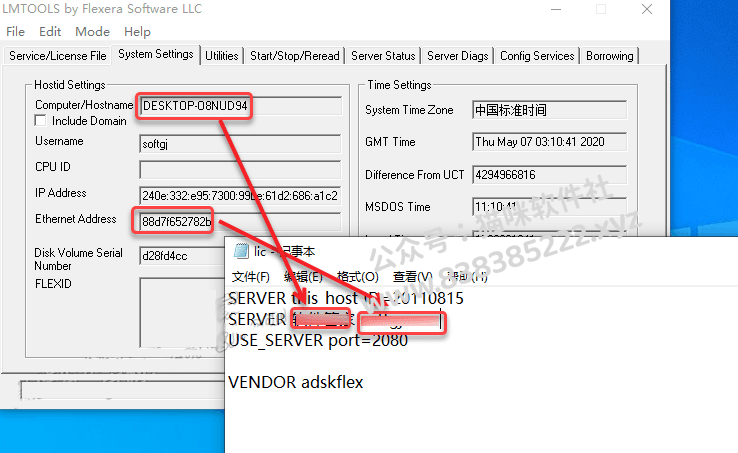738x453 pixels.
Task: Open the Edit menu in LMTOOLS
Action: pyautogui.click(x=50, y=32)
